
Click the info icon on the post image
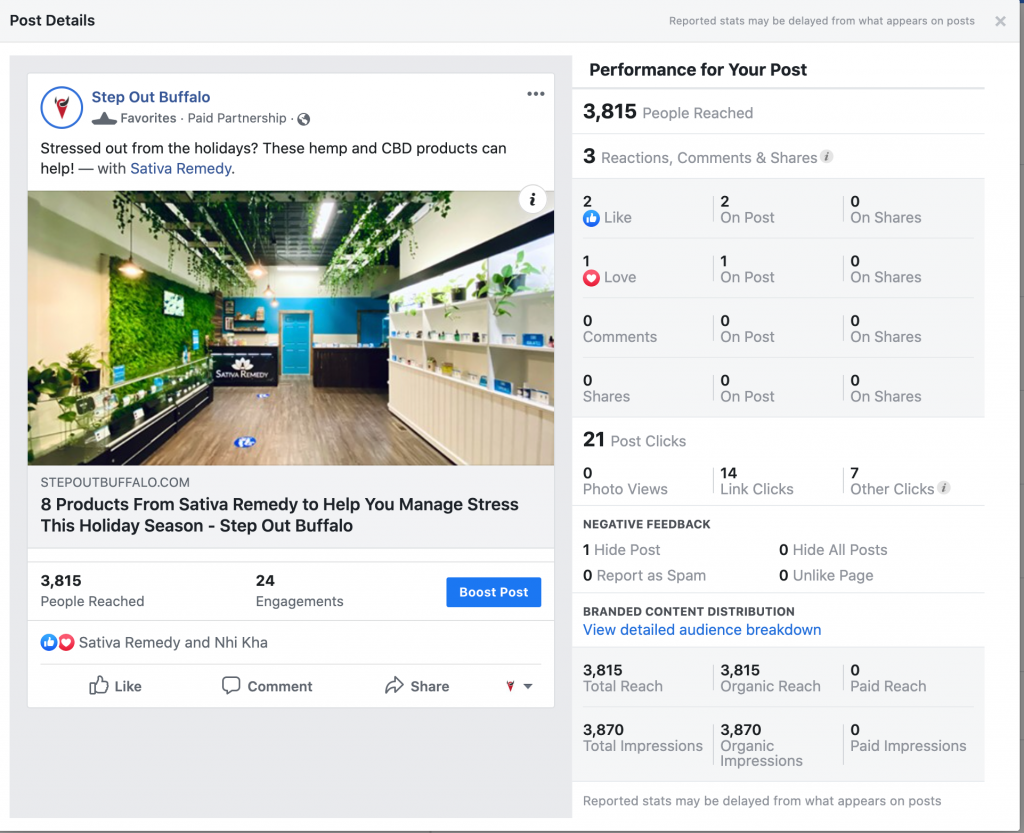coord(532,199)
